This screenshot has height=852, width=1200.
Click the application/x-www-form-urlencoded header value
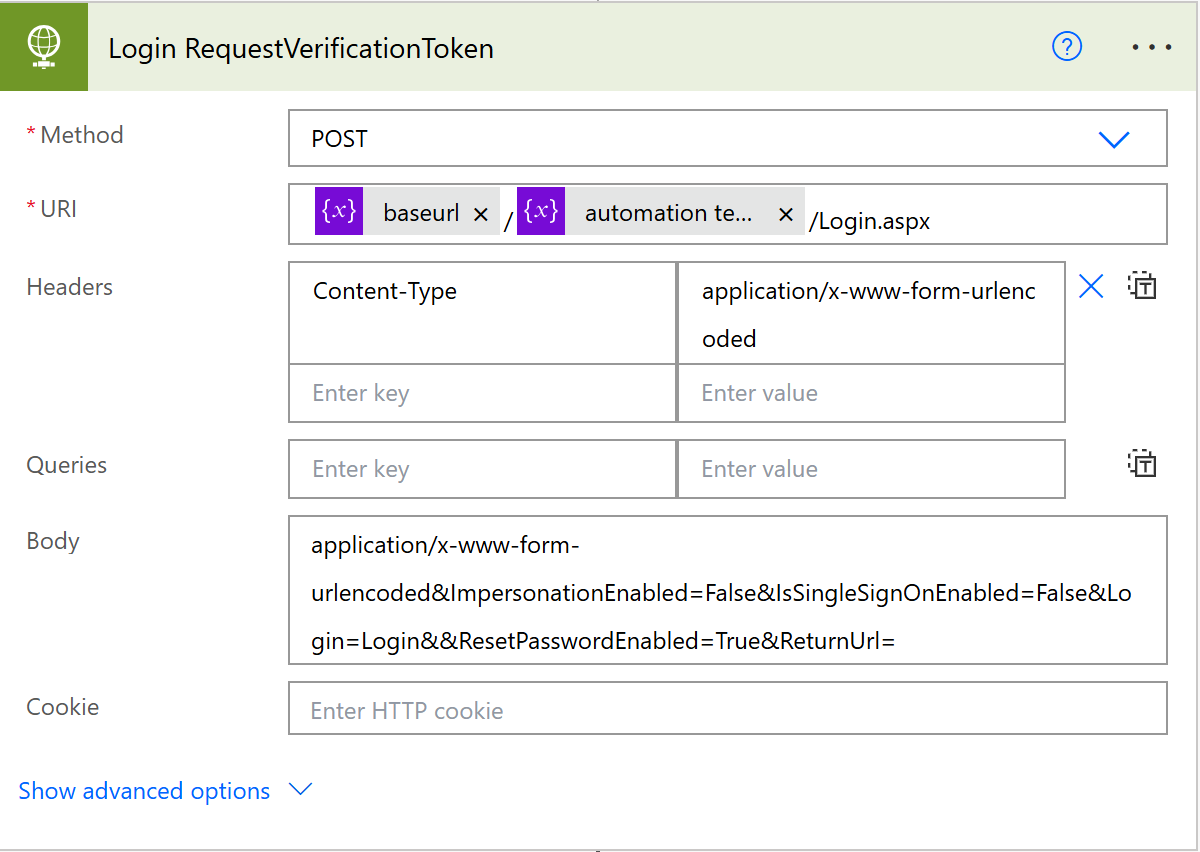(x=870, y=313)
